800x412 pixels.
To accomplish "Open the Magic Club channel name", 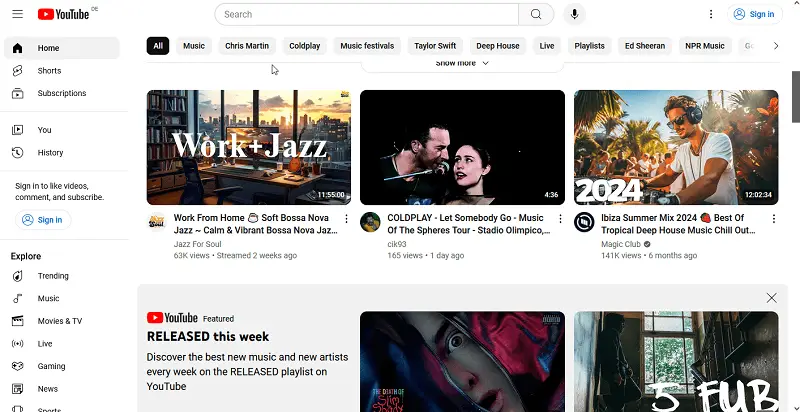I will [620, 244].
